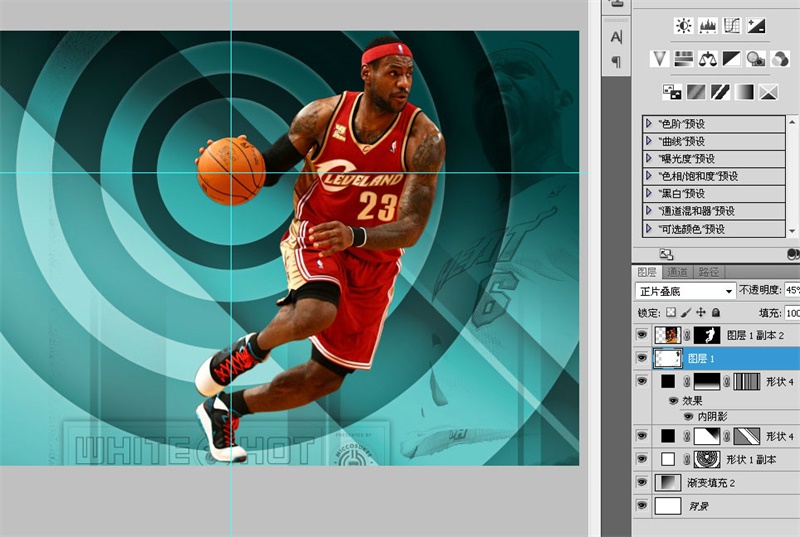Open the 正片叠底 blend mode dropdown

[x=685, y=290]
